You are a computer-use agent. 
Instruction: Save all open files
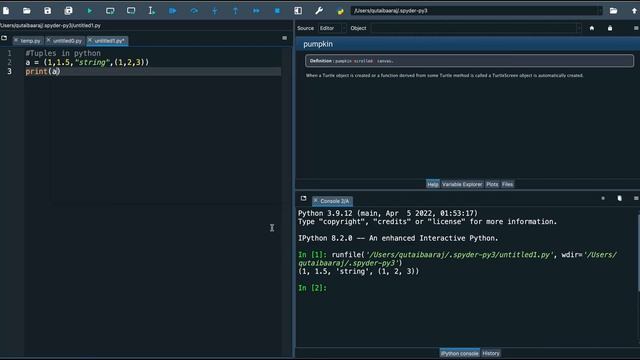68,11
